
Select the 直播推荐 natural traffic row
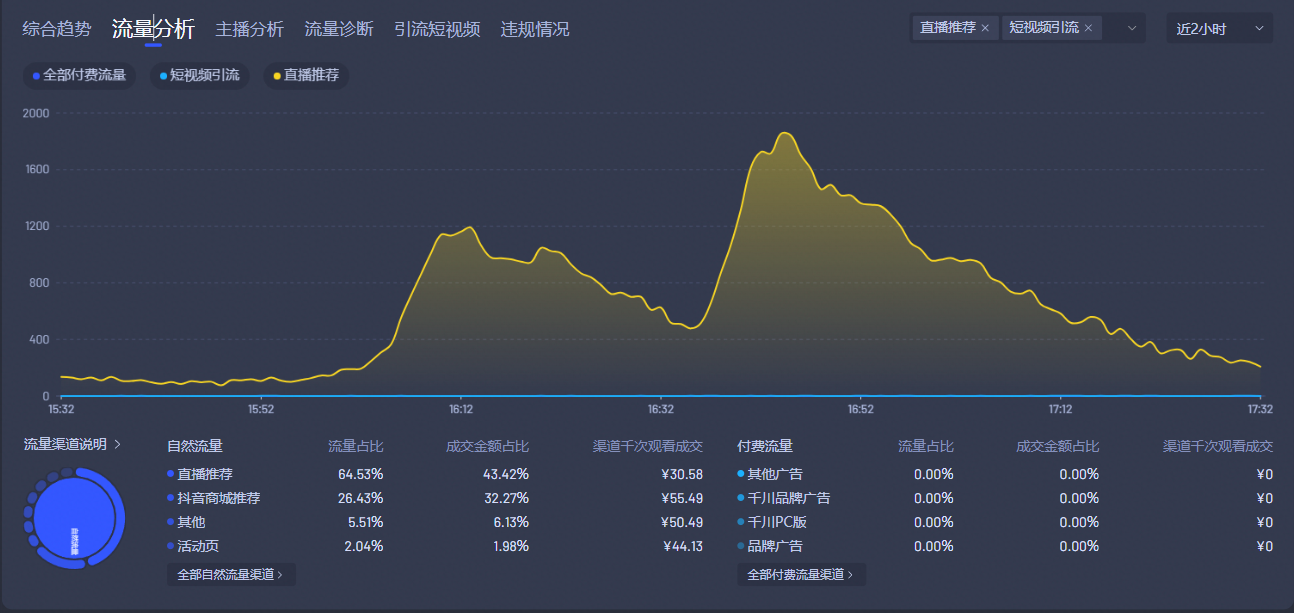205,474
